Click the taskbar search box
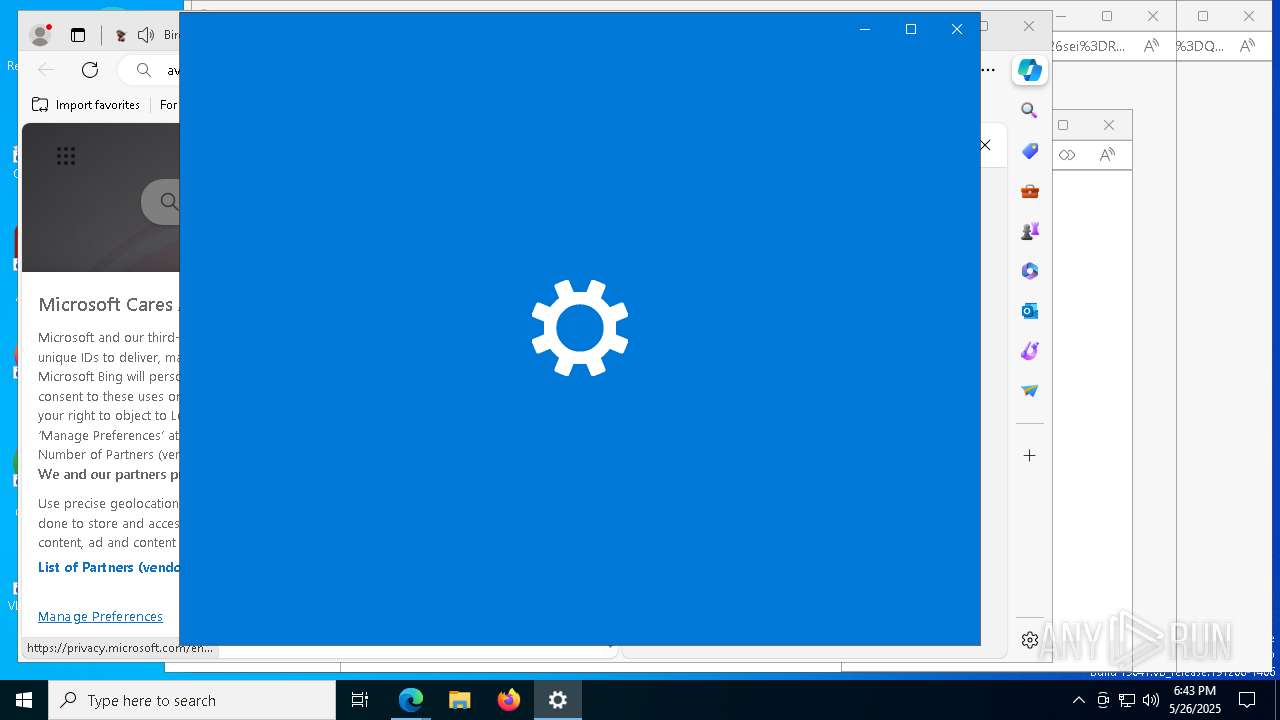Viewport: 1280px width, 720px height. 192,700
